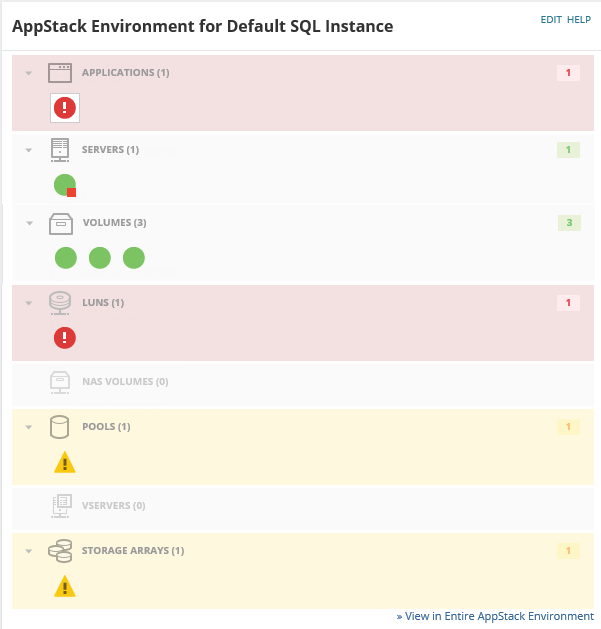This screenshot has height=629, width=601.
Task: Click the warning icon under Pools
Action: pos(65,462)
